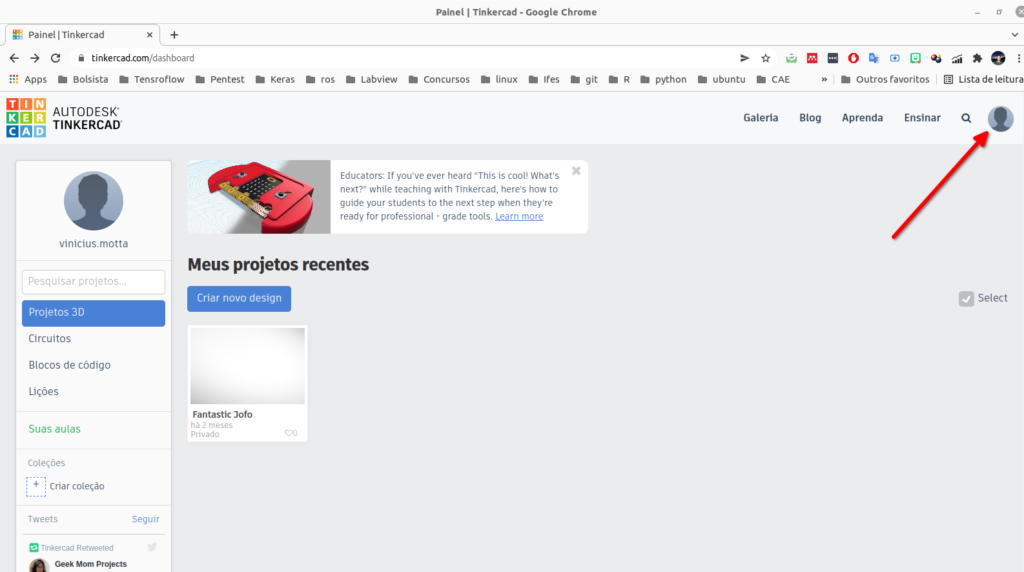
Task: Click the plus icon for Criar coleção
Action: click(36, 486)
